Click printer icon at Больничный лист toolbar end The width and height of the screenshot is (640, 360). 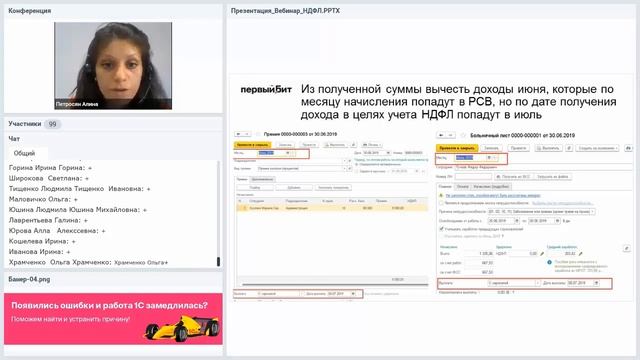click(x=629, y=148)
